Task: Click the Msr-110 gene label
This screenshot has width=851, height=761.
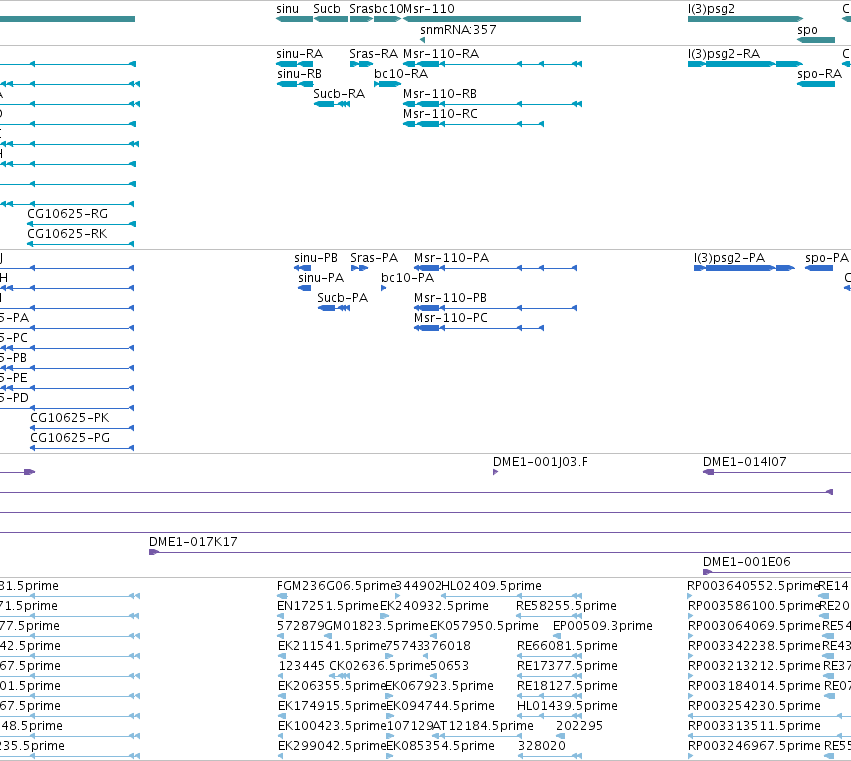Action: (x=429, y=9)
